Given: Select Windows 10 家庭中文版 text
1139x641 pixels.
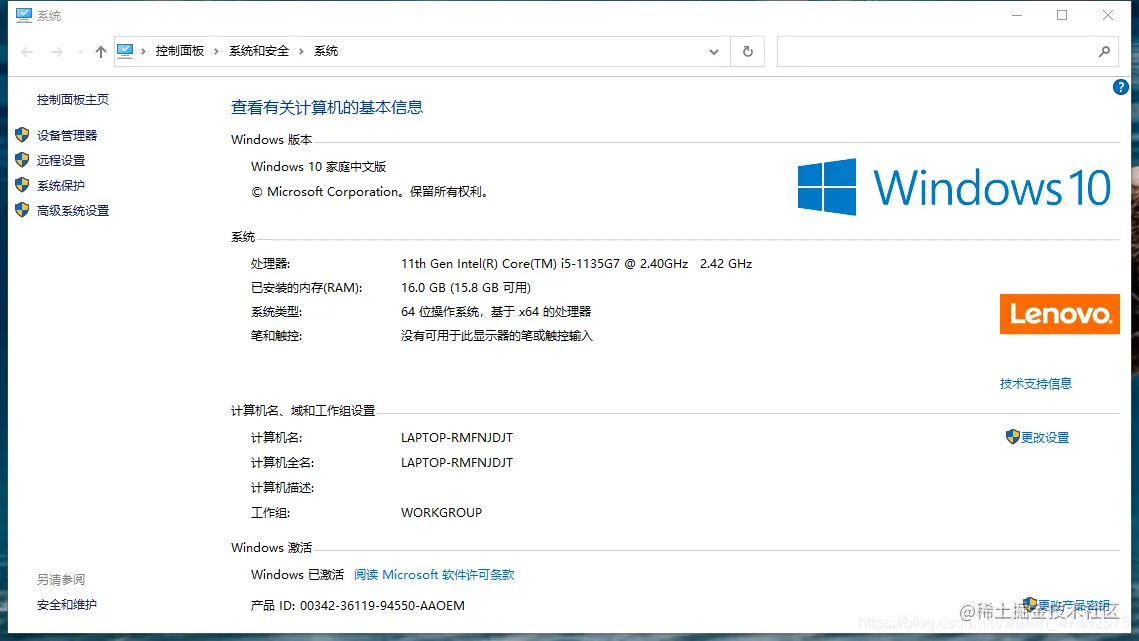Looking at the screenshot, I should 319,166.
